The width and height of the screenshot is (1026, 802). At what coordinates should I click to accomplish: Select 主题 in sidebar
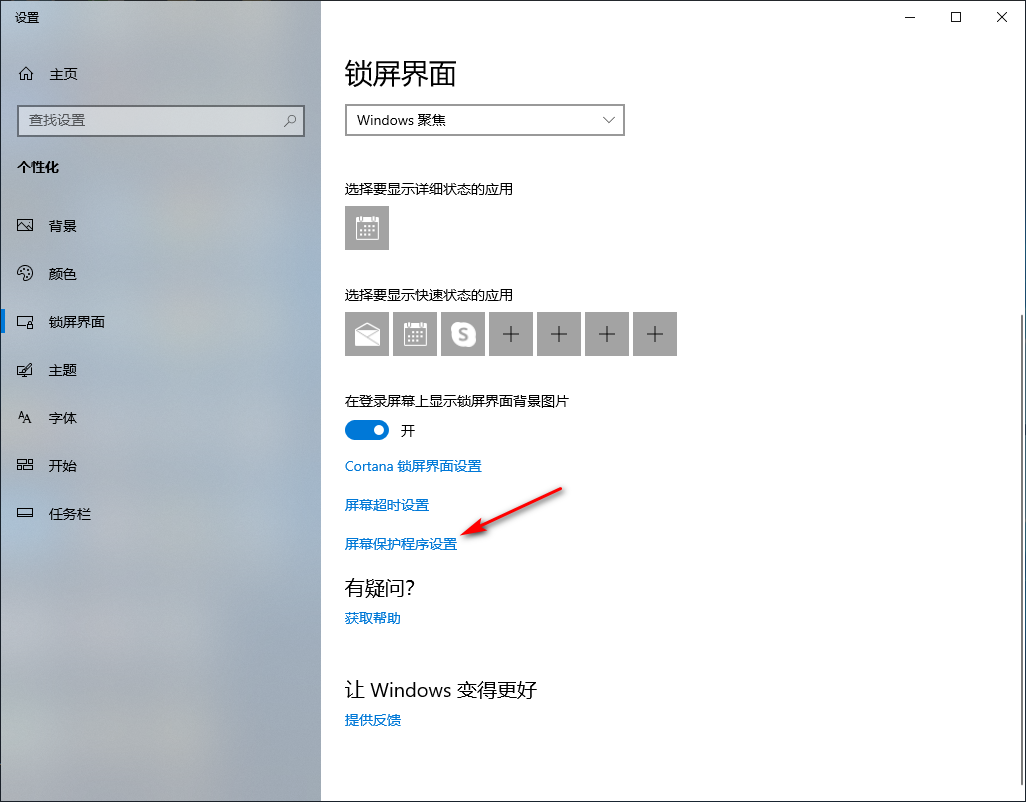point(62,370)
